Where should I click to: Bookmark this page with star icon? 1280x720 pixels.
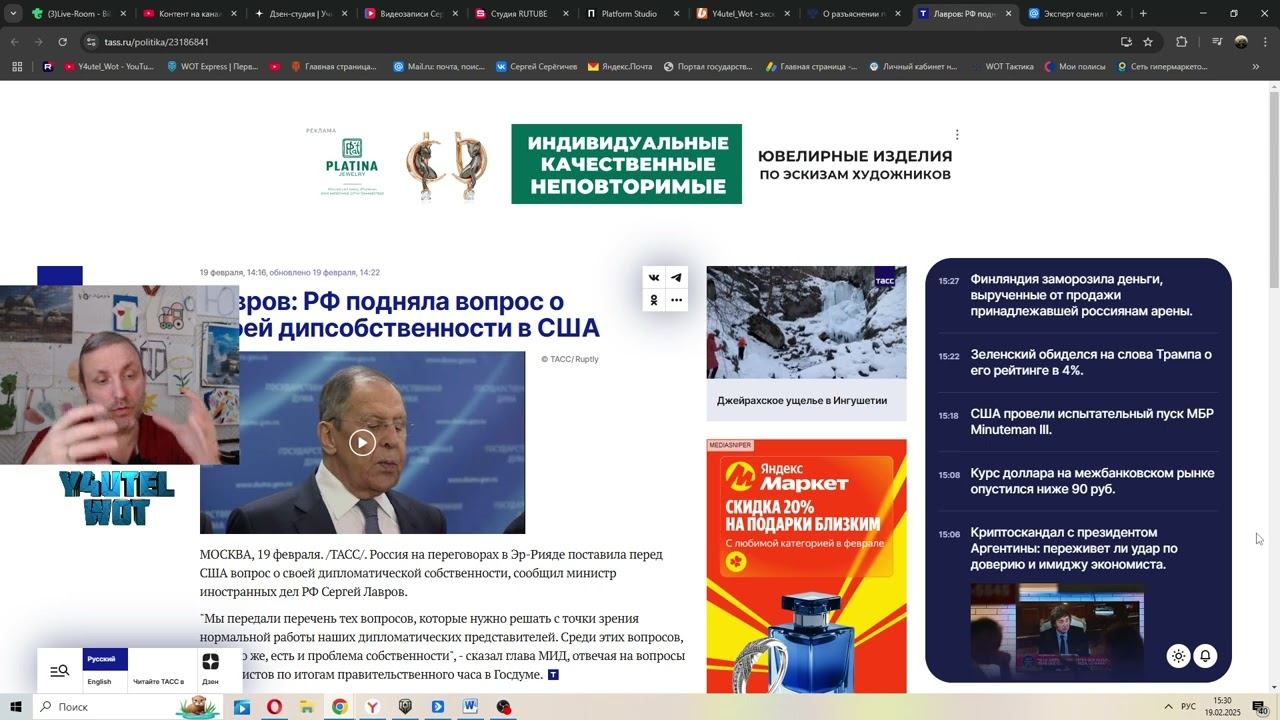[x=1148, y=42]
